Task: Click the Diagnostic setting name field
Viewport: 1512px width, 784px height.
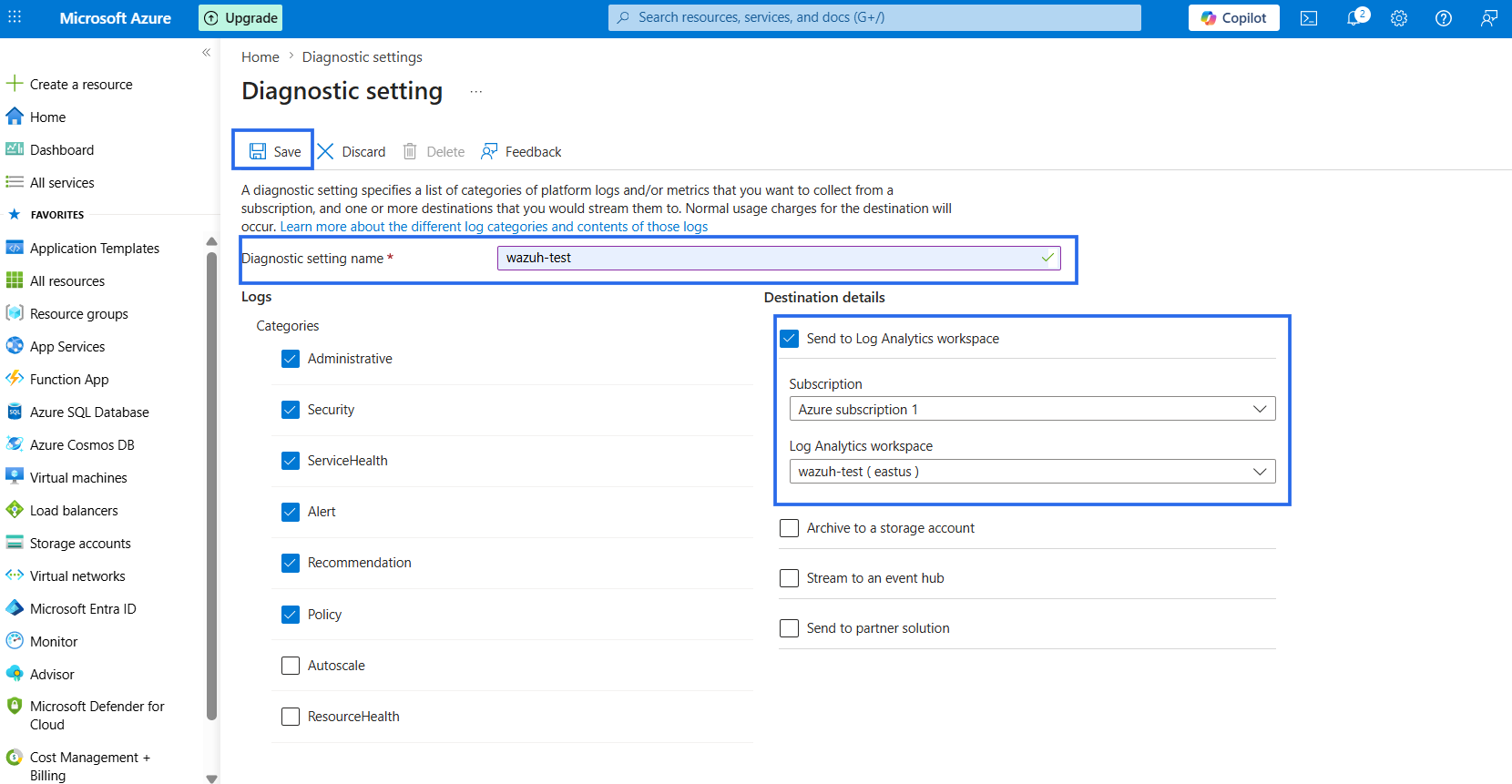Action: tap(779, 258)
